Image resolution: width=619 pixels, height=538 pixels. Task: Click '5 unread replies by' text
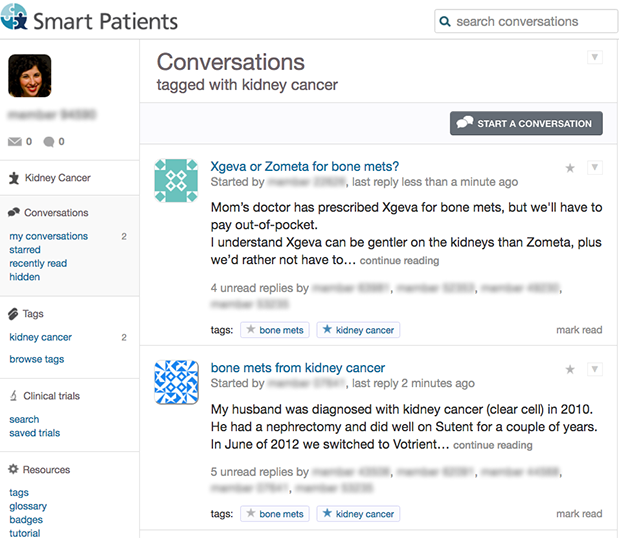click(x=259, y=472)
